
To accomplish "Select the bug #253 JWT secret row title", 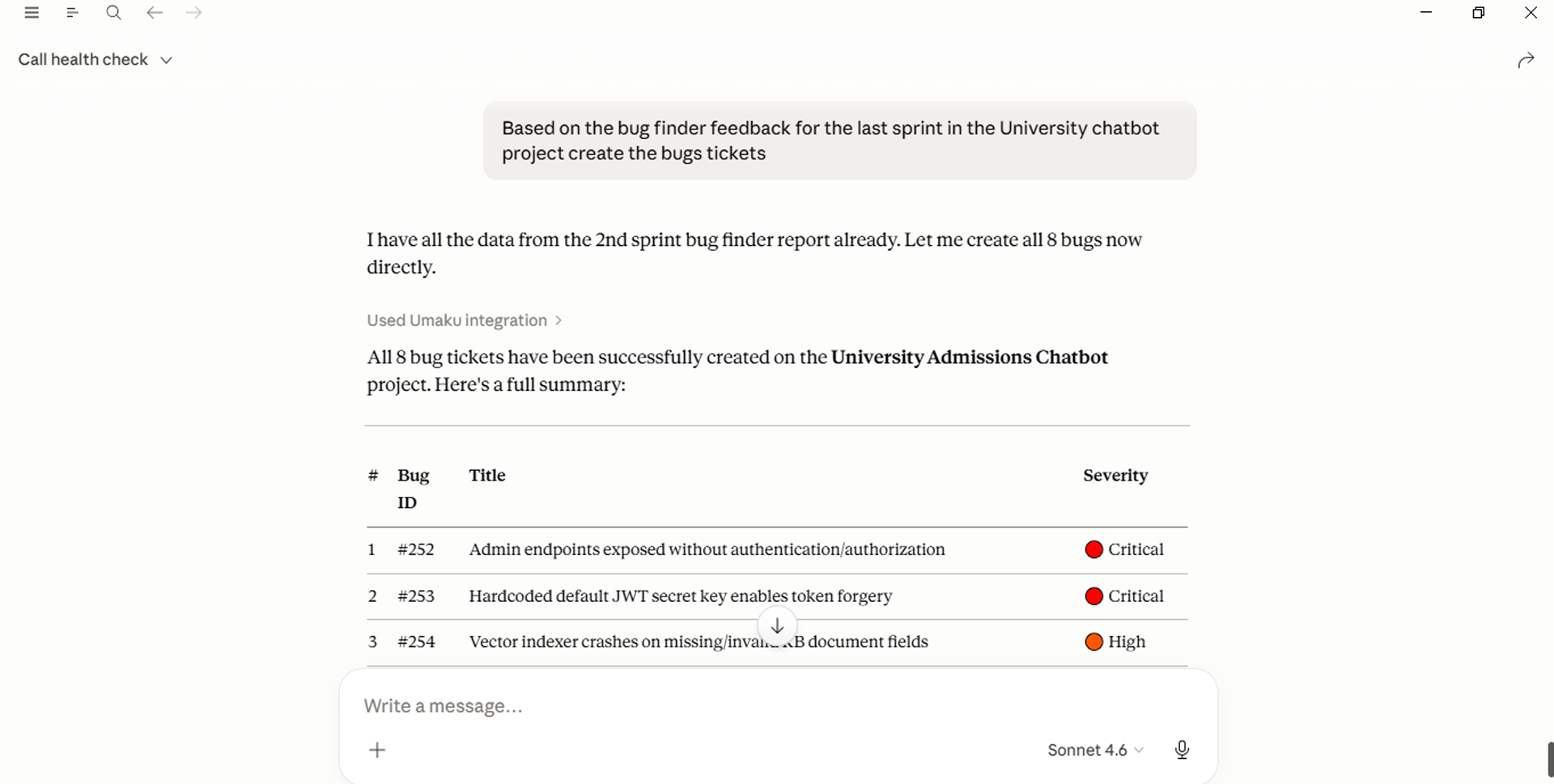I will [680, 596].
